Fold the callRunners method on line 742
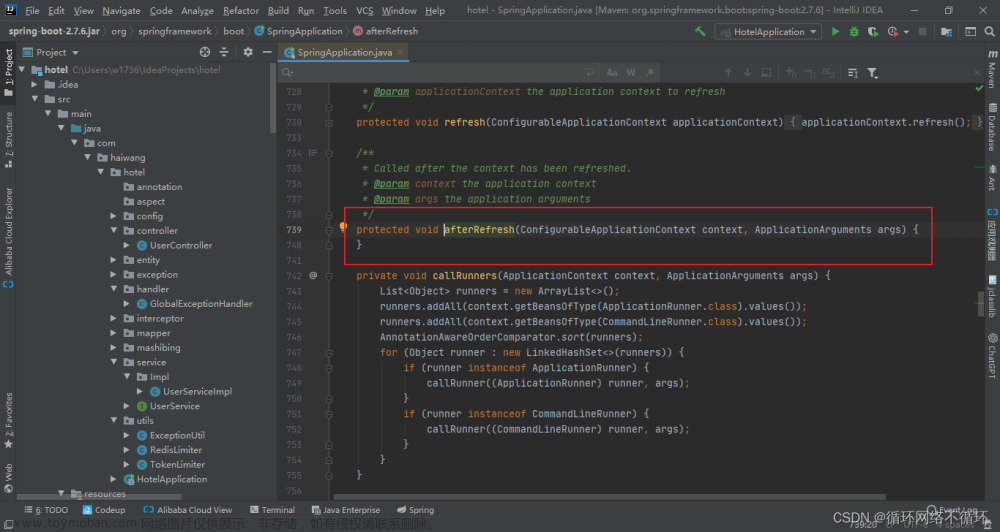This screenshot has height=532, width=1000. [329, 276]
